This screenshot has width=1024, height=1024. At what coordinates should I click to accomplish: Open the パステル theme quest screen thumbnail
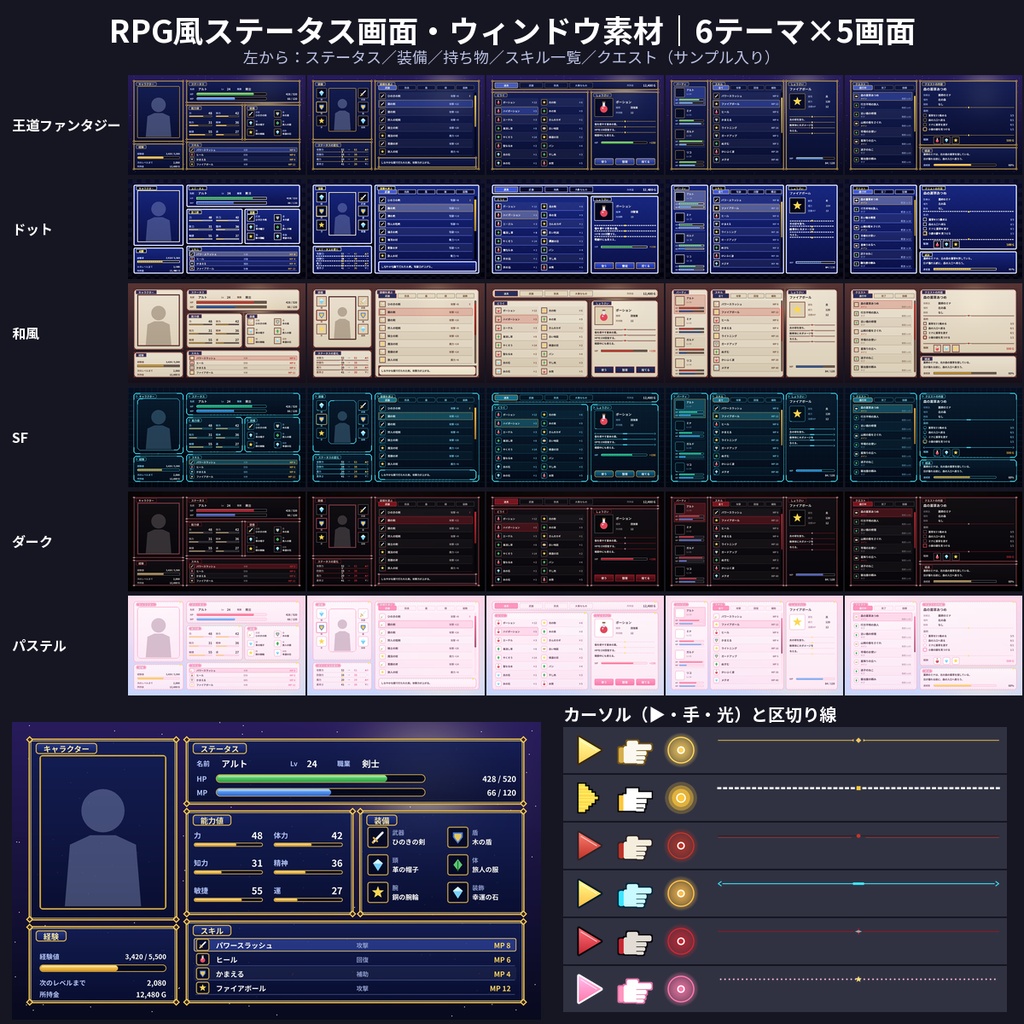pyautogui.click(x=933, y=645)
